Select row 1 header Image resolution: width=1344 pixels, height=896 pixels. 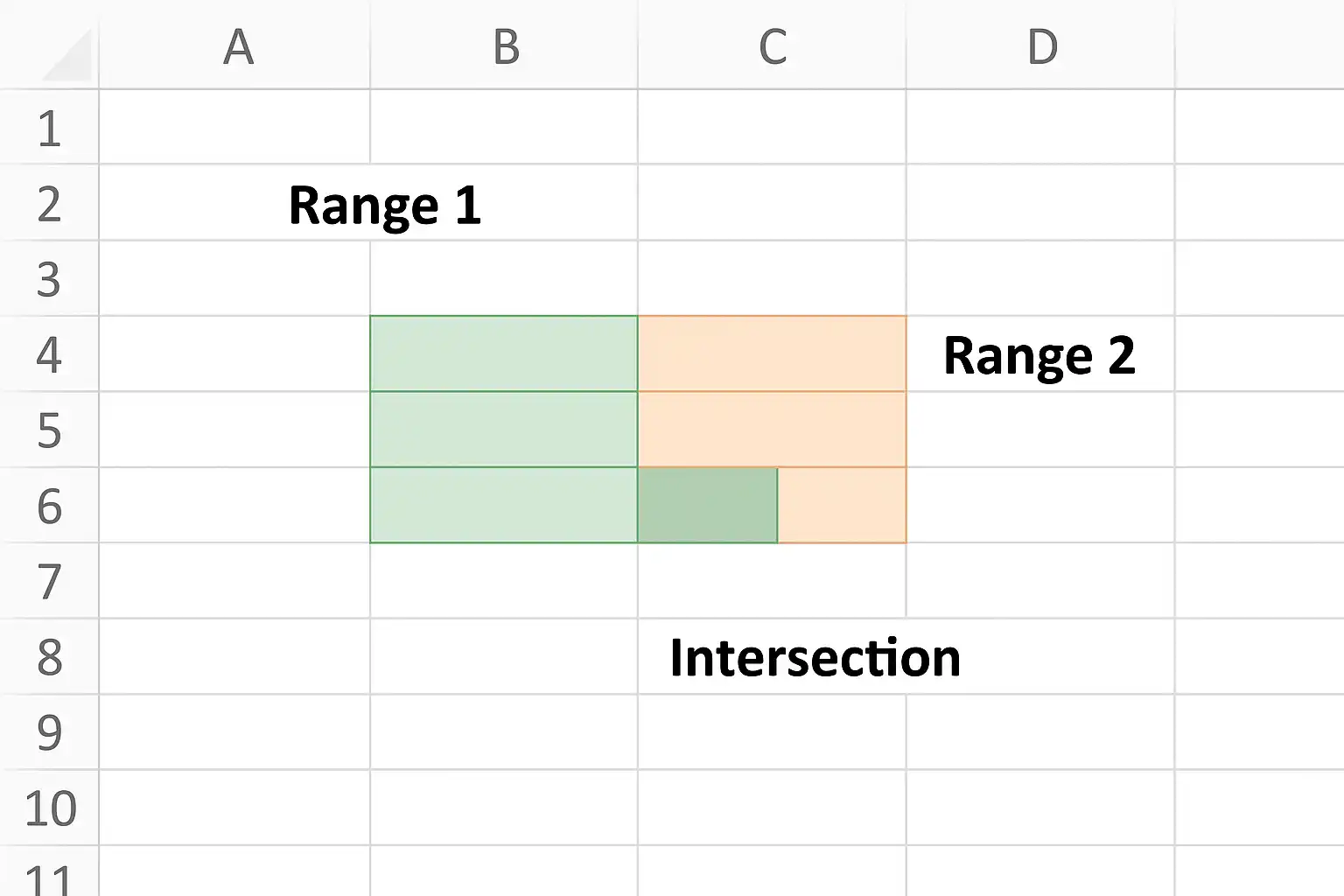[x=49, y=127]
